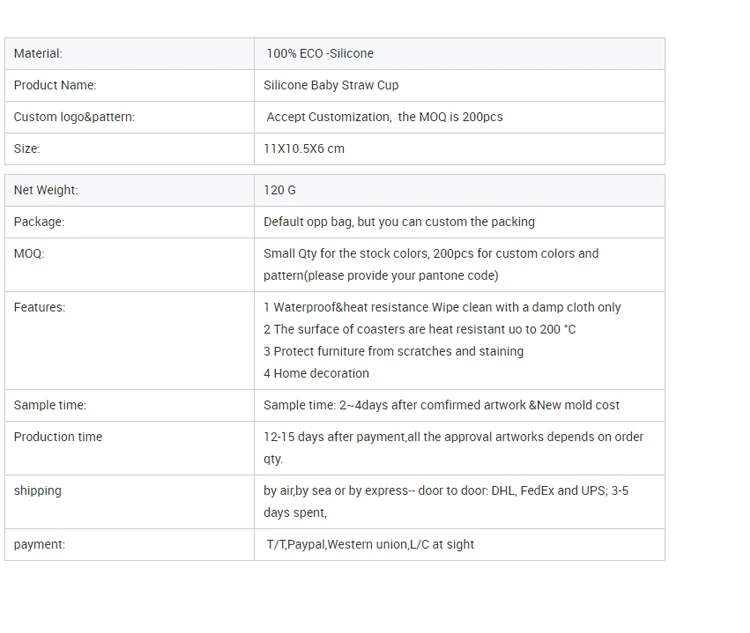Select the "120 G" weight value
The width and height of the screenshot is (750, 633).
coord(280,191)
